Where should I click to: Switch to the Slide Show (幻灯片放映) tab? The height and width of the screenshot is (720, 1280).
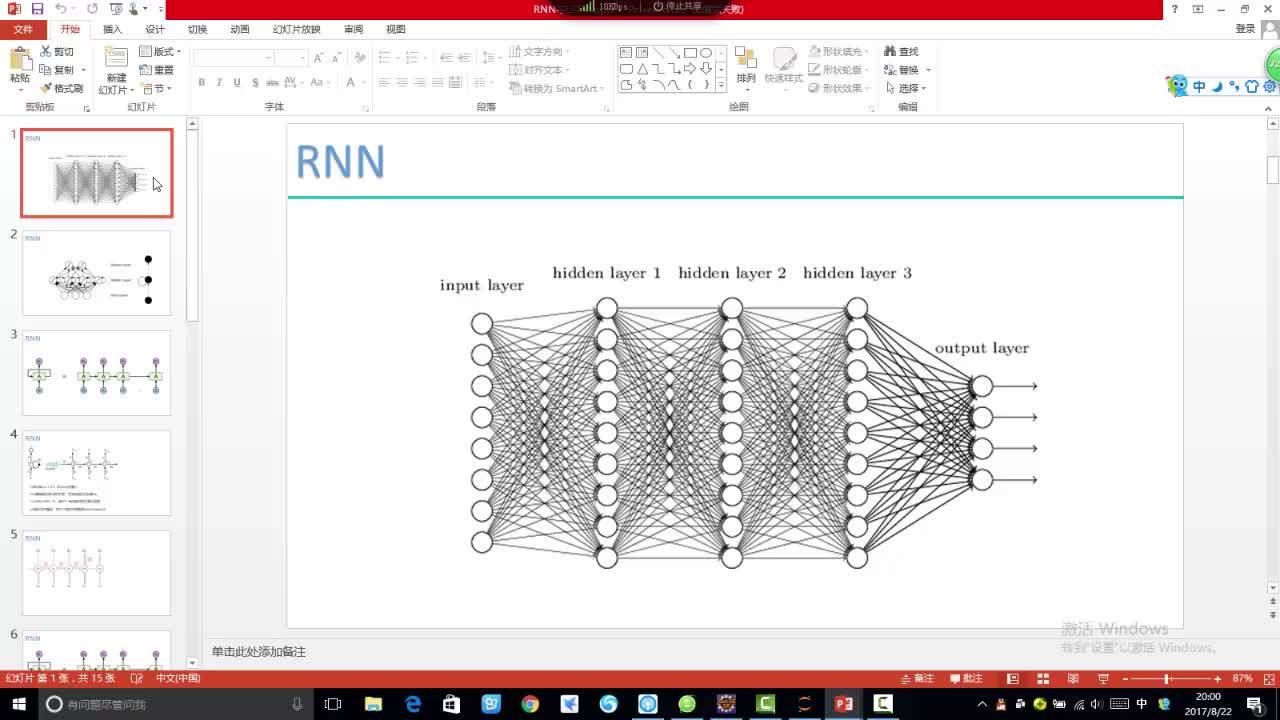pos(297,30)
